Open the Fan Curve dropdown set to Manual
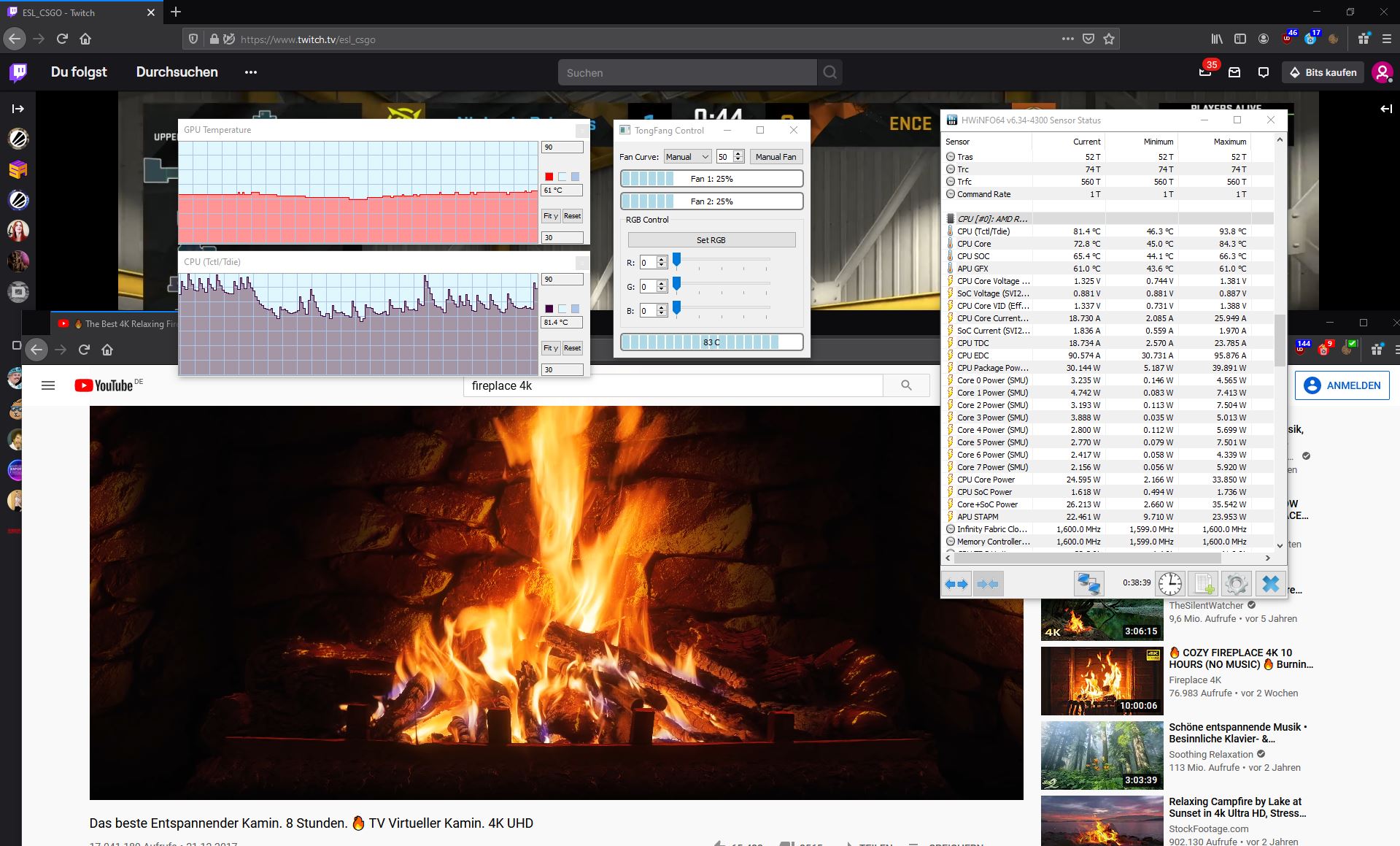Viewport: 1400px width, 846px height. point(687,157)
